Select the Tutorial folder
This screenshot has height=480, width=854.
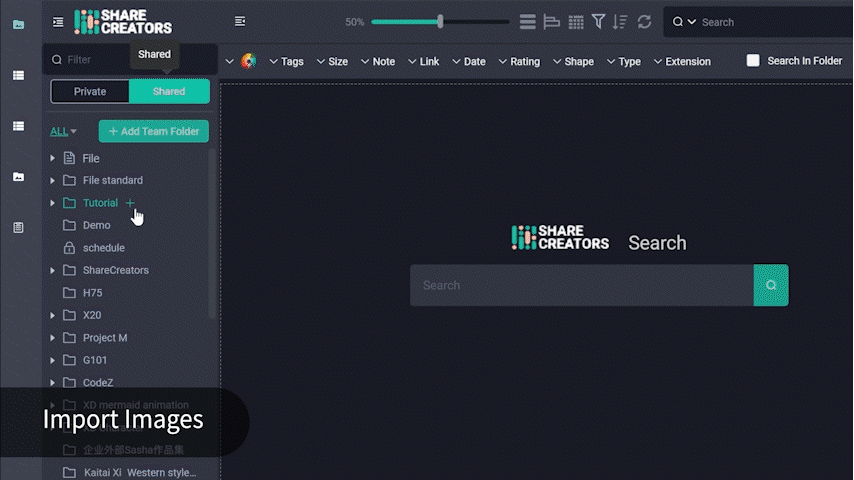100,203
